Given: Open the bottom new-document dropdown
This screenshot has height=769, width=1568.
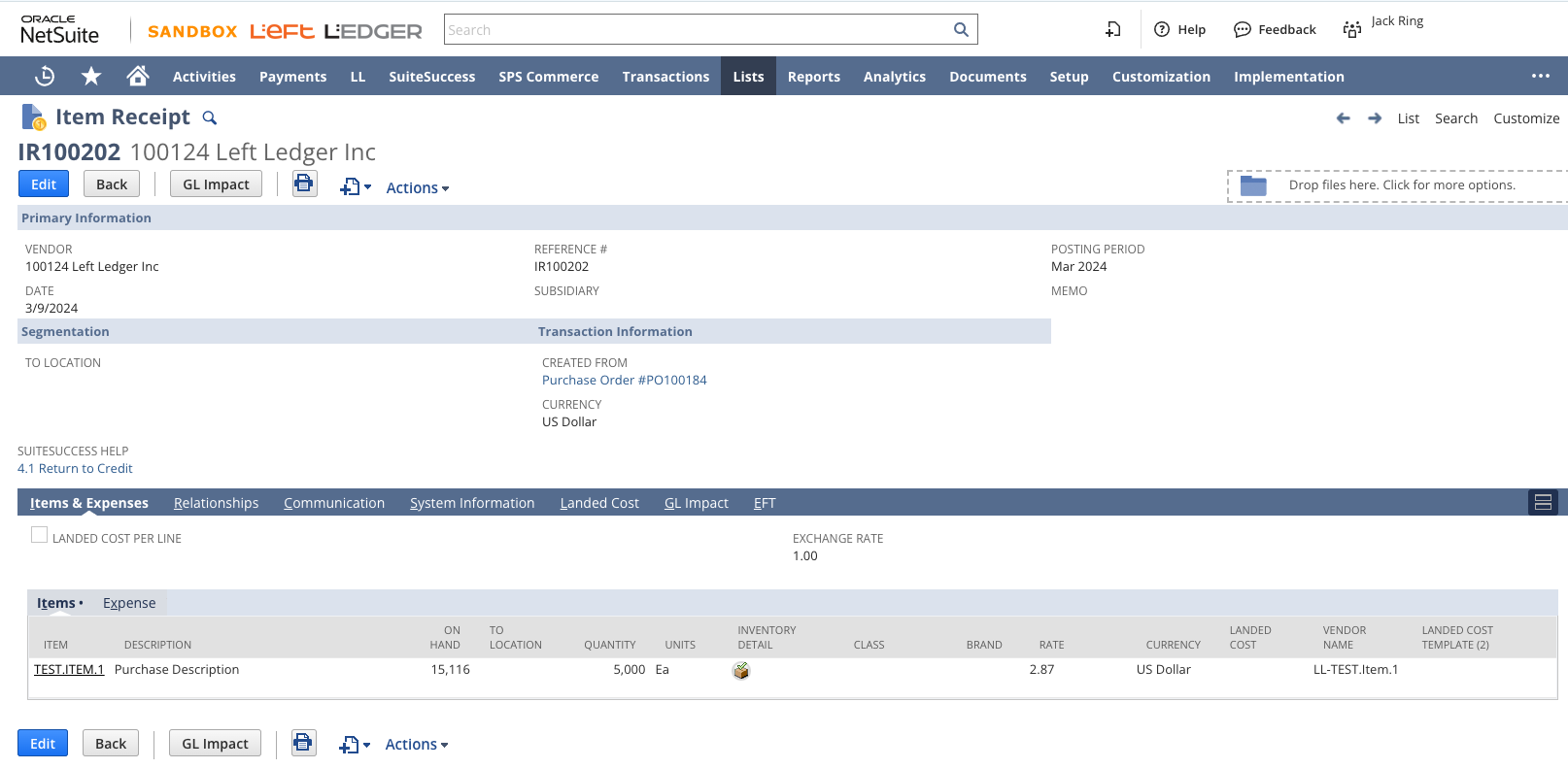Looking at the screenshot, I should pyautogui.click(x=355, y=745).
